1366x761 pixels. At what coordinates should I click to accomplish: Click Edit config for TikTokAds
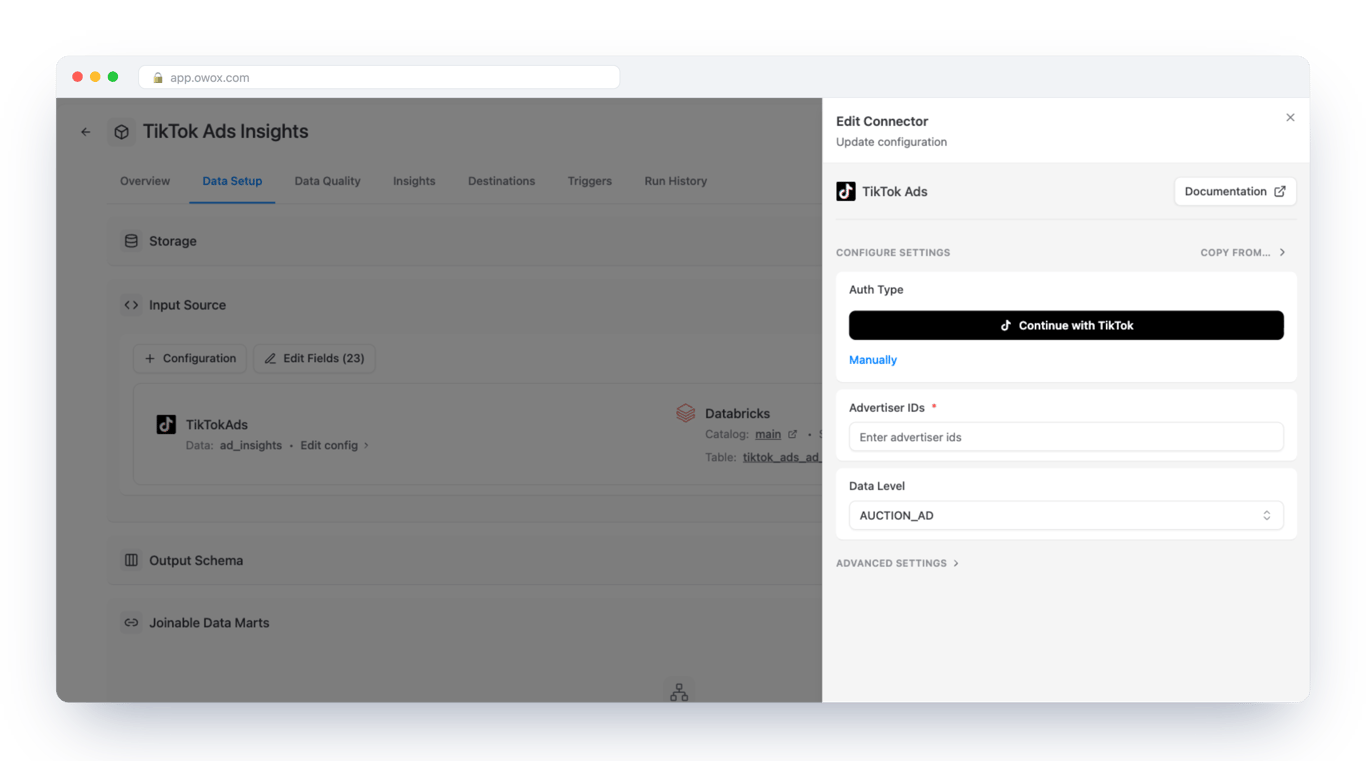point(334,445)
